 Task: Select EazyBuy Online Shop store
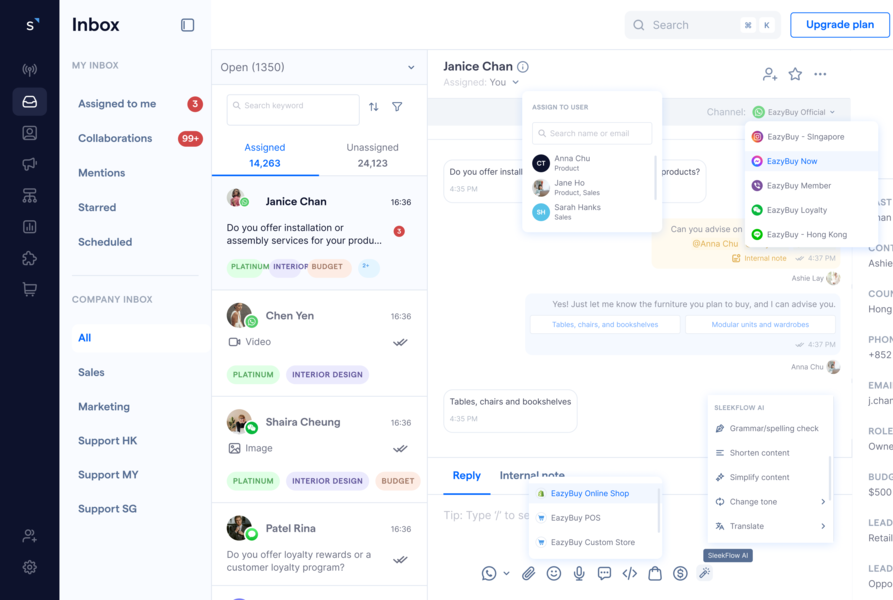click(595, 494)
